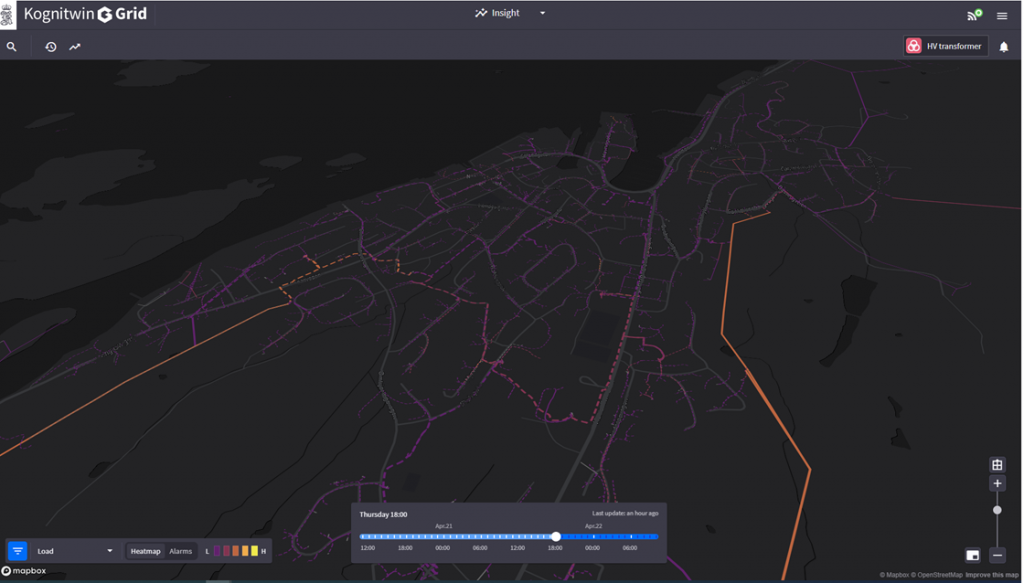Switch to Heatmap view
The width and height of the screenshot is (1024, 583).
(145, 551)
